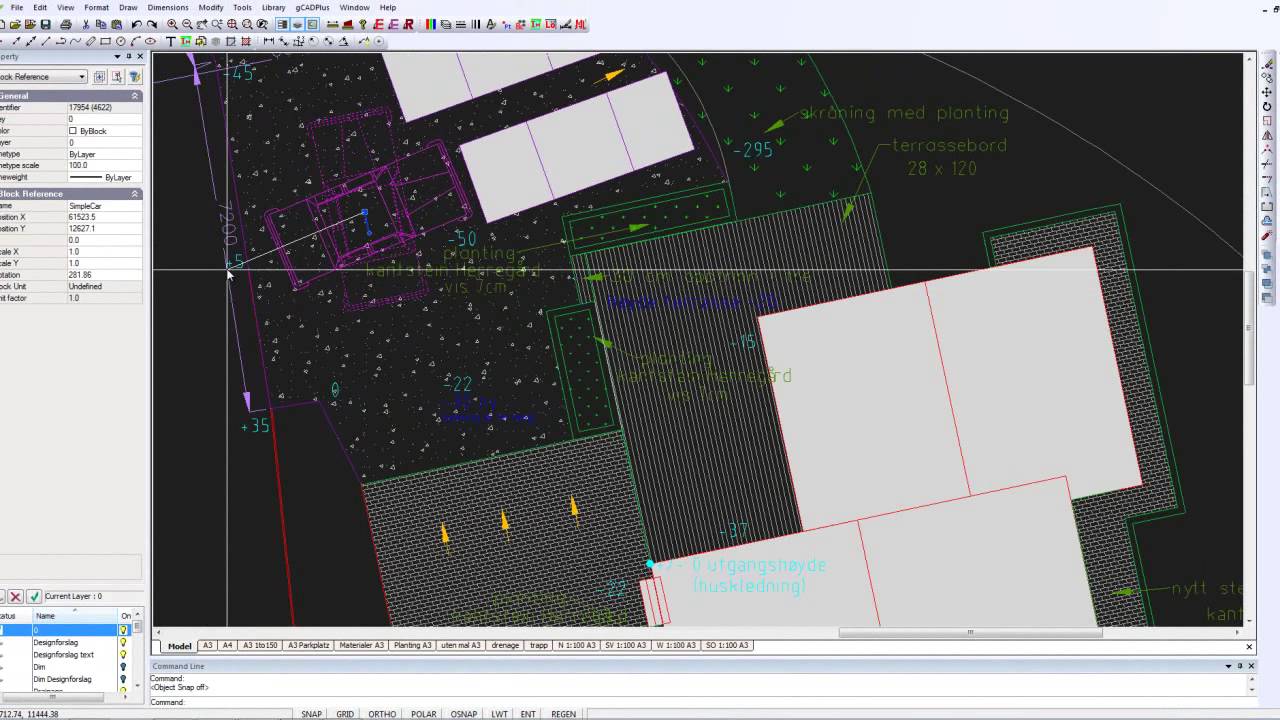Click the Arc draw tool
1280x720 pixels.
click(135, 41)
